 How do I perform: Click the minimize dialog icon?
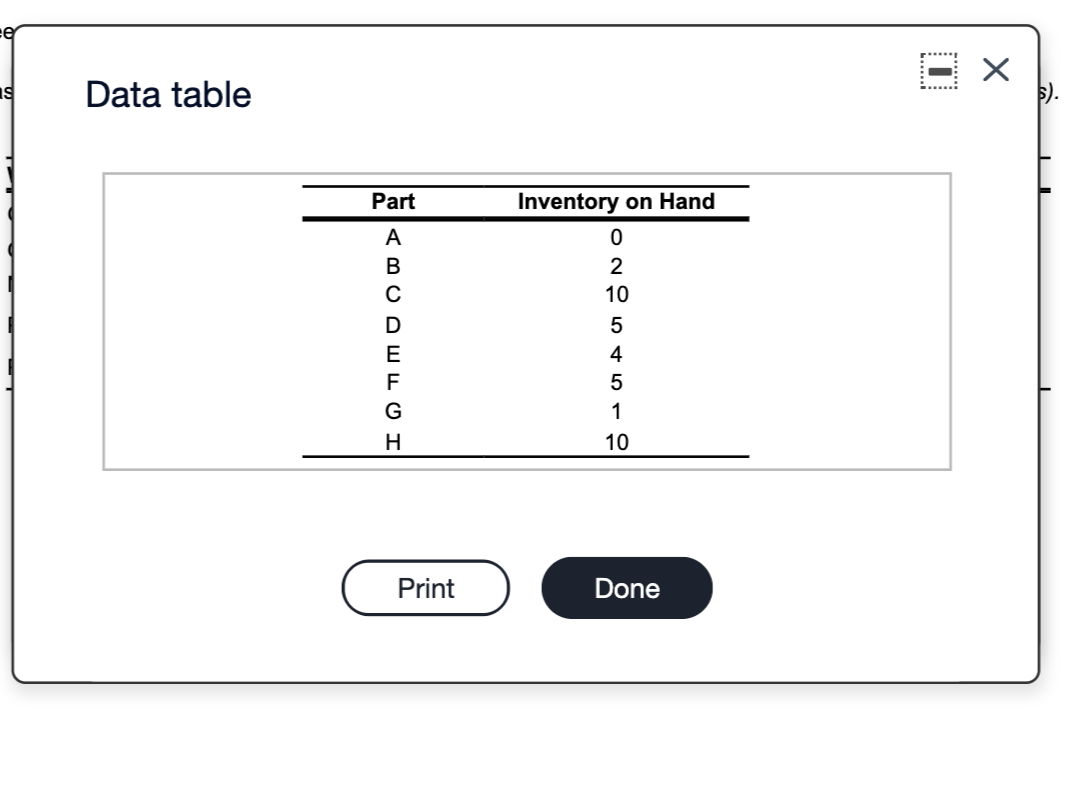coord(938,68)
